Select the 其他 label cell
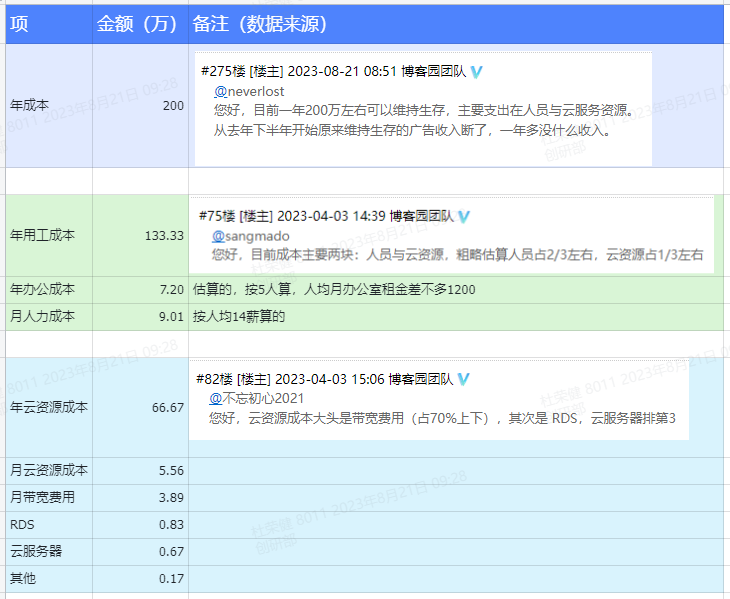Viewport: 730px width, 599px height. pos(49,579)
